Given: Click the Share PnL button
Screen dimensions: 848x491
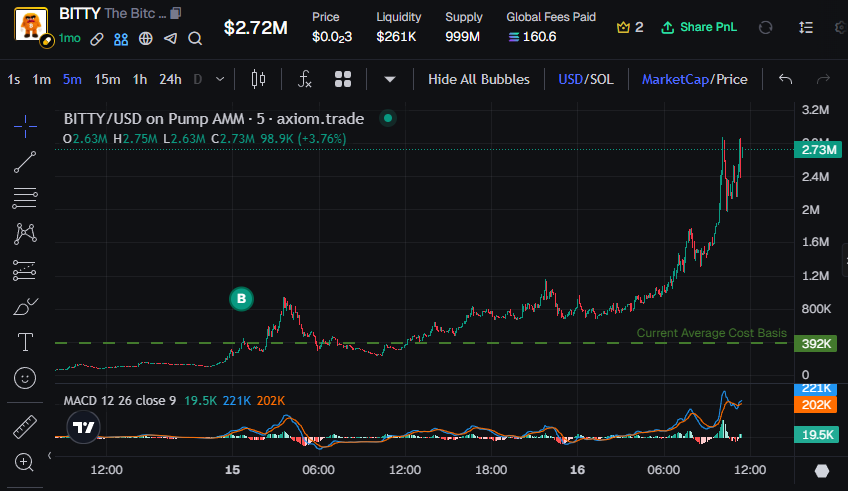Looking at the screenshot, I should coord(699,27).
